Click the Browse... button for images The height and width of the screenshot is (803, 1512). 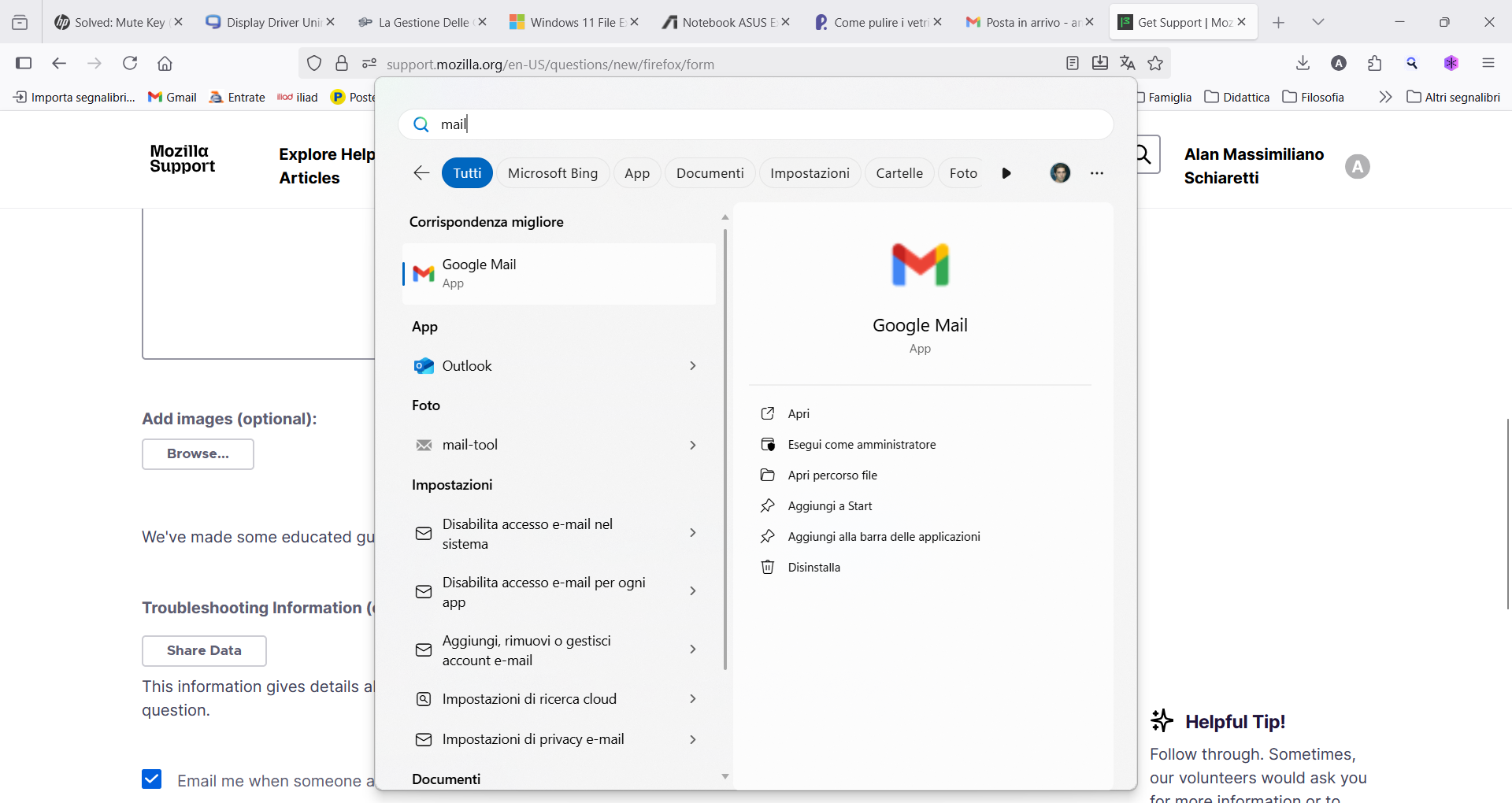tap(198, 454)
